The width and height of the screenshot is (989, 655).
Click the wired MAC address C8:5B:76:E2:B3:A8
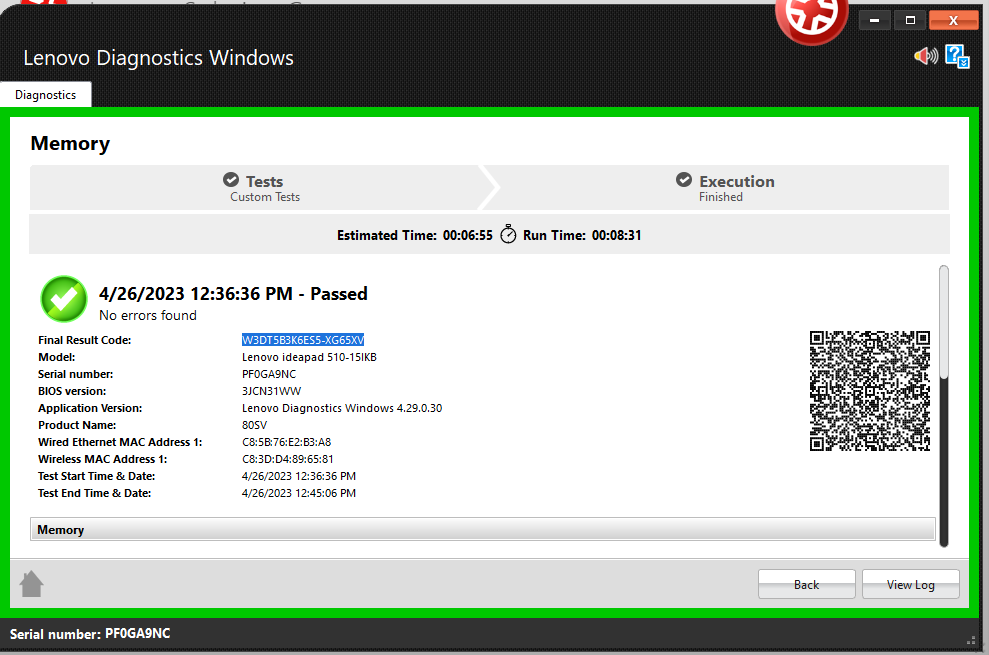[x=286, y=442]
